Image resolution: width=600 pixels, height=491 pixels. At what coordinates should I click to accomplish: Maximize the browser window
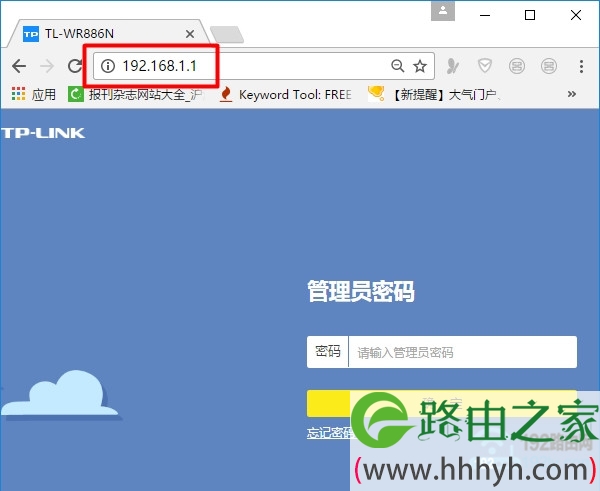coord(530,15)
